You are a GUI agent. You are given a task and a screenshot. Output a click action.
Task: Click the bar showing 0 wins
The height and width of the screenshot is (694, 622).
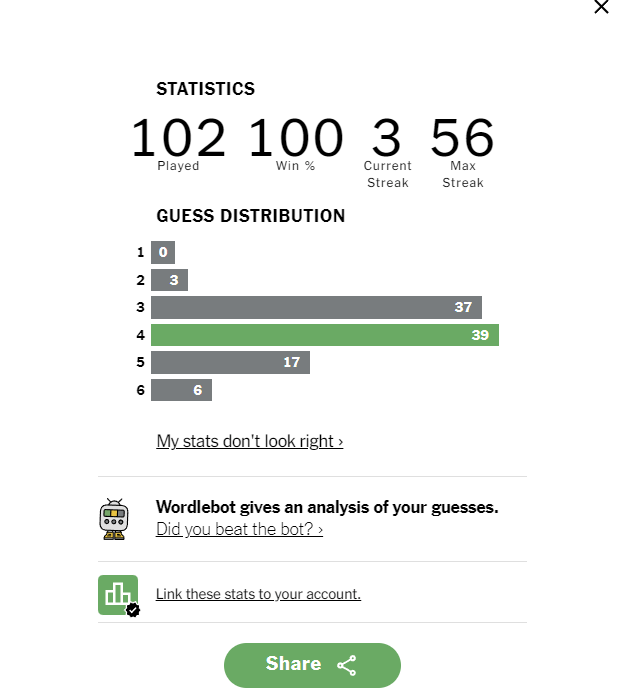coord(162,252)
